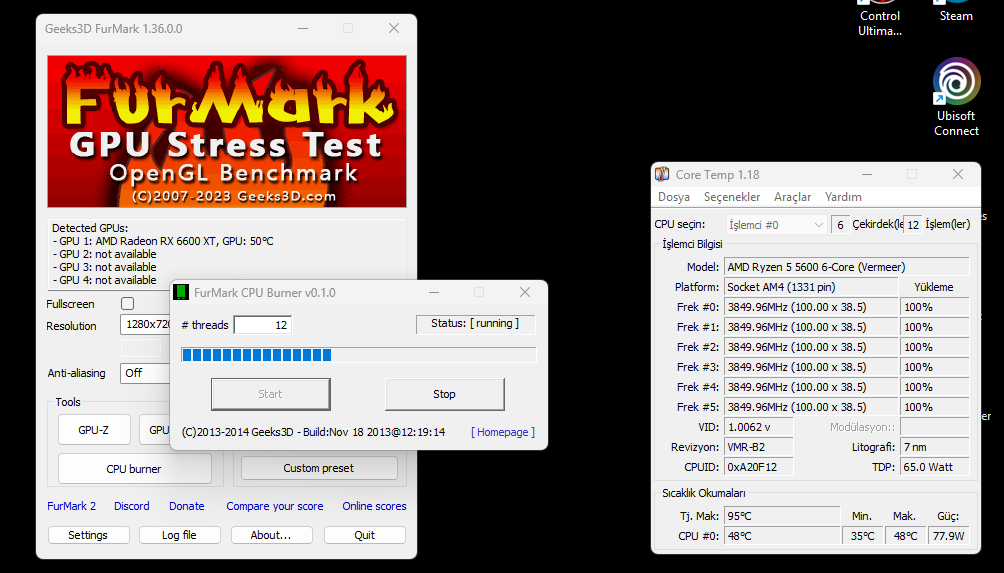The height and width of the screenshot is (573, 1004).
Task: Click the CPUID 0xA20F12 value
Action: [759, 467]
